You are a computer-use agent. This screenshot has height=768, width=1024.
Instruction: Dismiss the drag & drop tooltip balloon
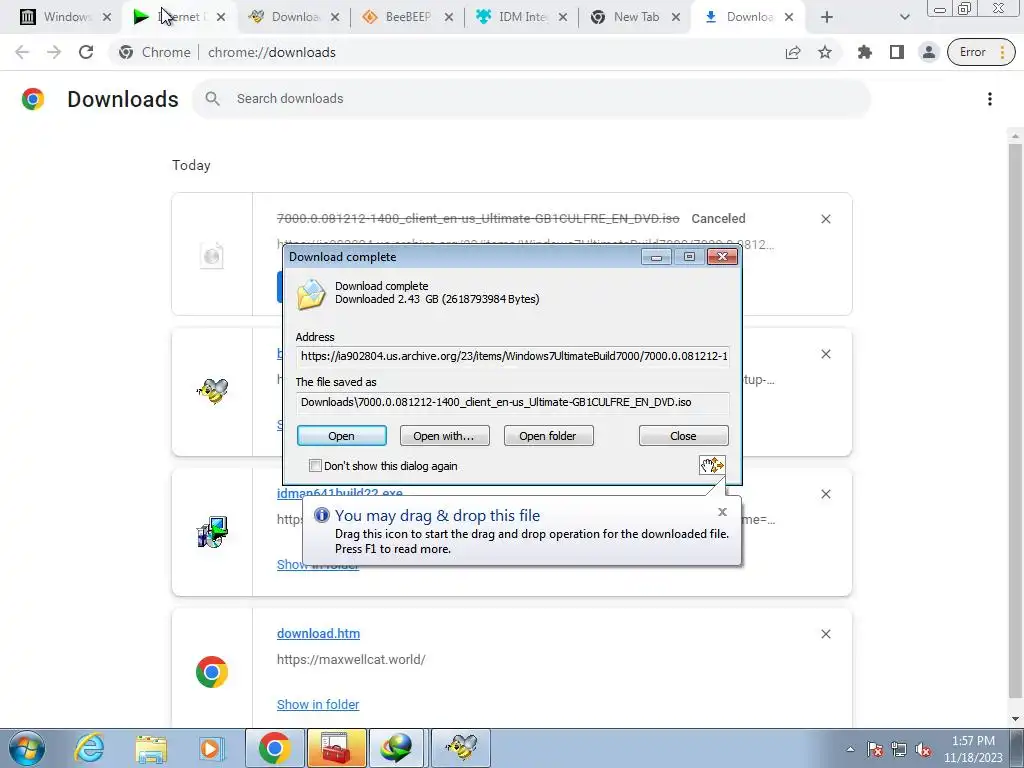[x=722, y=512]
